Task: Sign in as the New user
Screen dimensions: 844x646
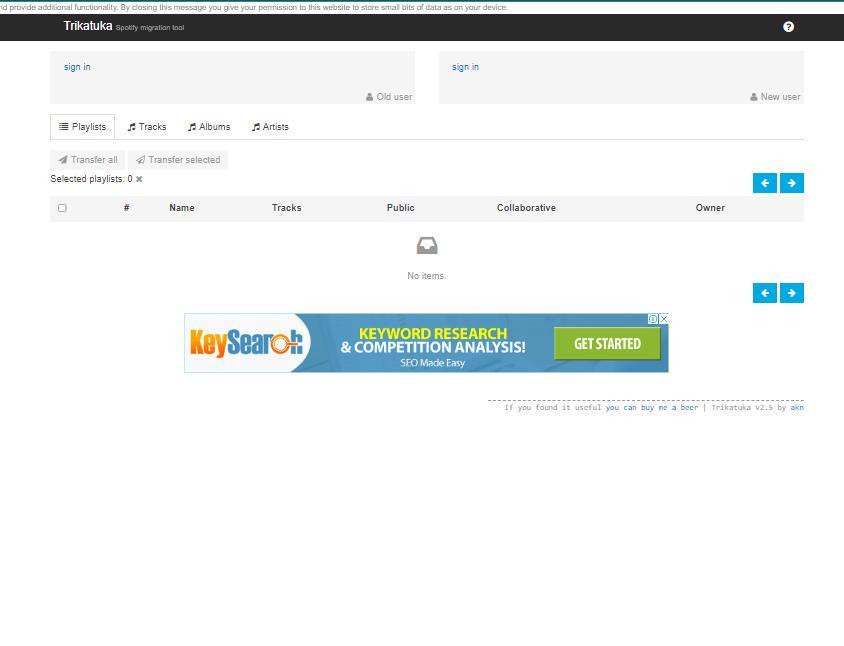Action: coord(465,67)
